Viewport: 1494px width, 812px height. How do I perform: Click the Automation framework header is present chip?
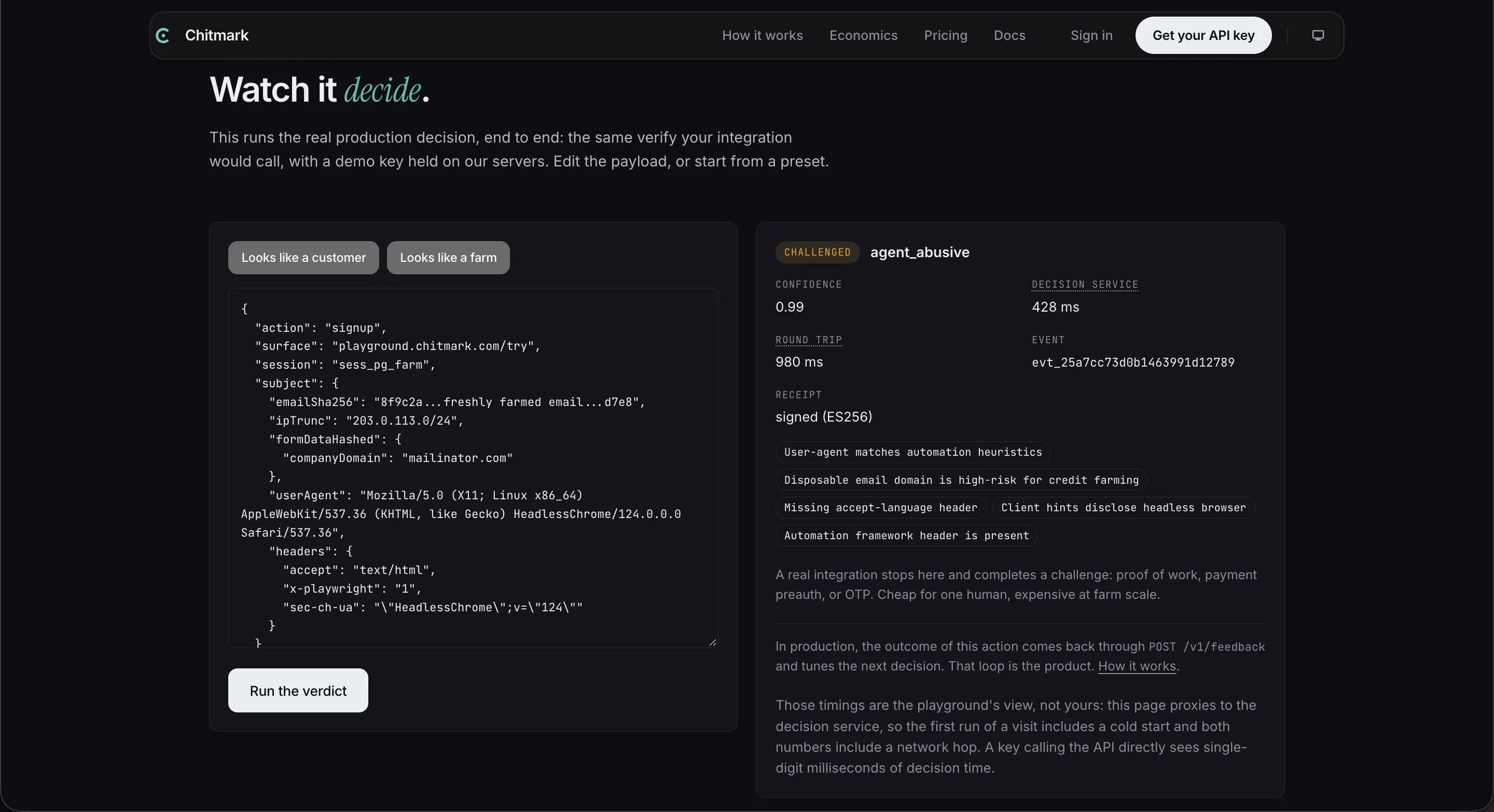(x=906, y=536)
